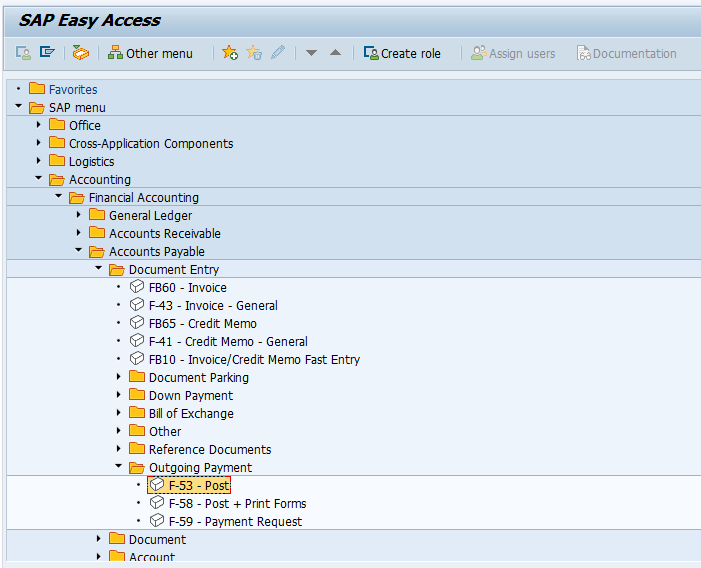Select the Cross-Application Components label

coord(151,144)
